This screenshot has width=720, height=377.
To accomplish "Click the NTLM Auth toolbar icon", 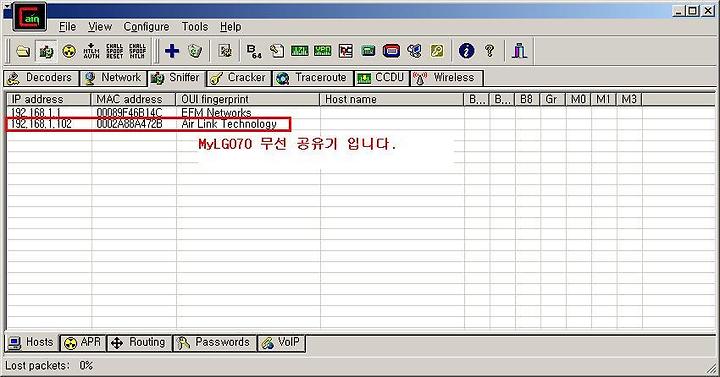I will (91, 51).
